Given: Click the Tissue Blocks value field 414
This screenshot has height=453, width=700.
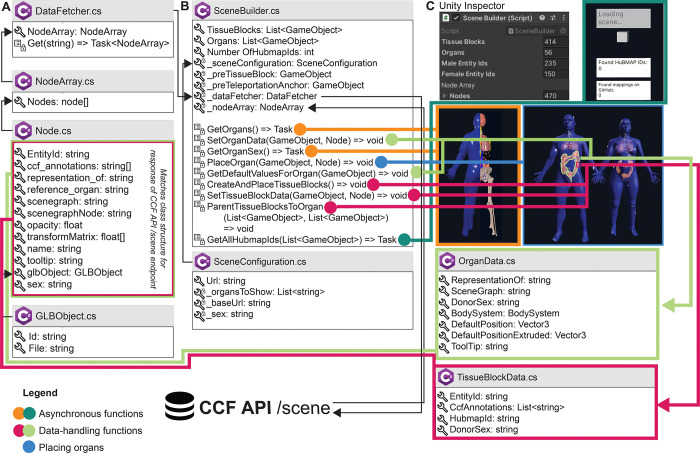Looking at the screenshot, I should [x=555, y=42].
